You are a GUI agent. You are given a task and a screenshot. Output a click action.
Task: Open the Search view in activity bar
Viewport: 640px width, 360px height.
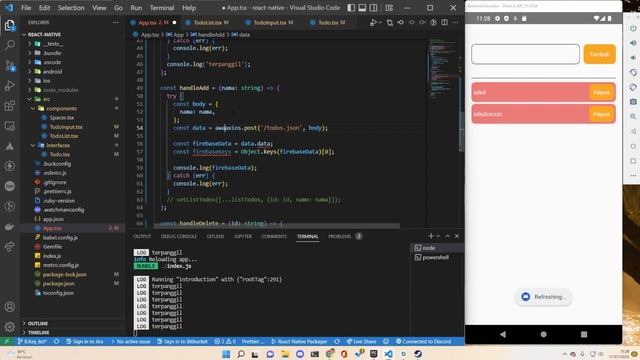coord(9,45)
